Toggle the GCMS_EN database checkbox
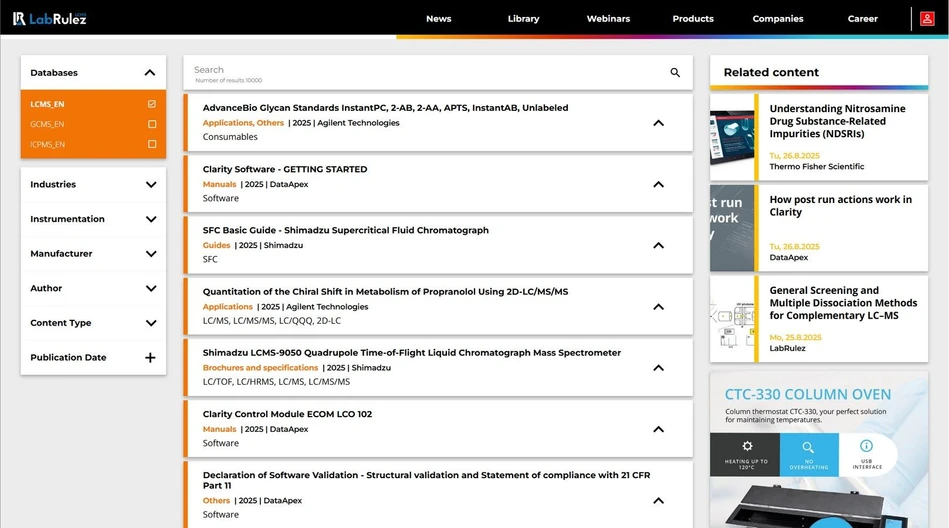The image size is (949, 528). [x=152, y=124]
